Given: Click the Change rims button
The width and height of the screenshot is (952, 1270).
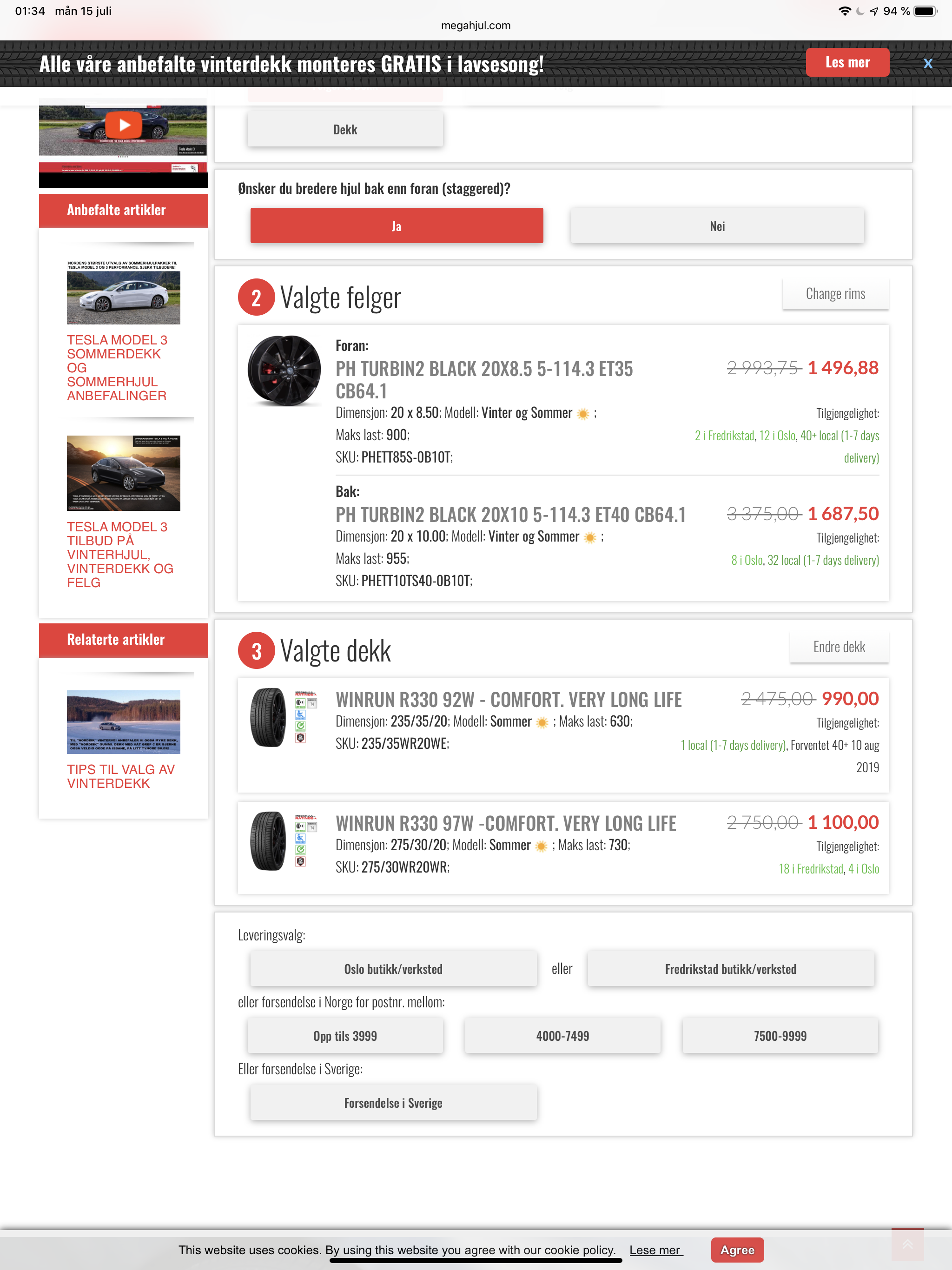Looking at the screenshot, I should point(835,293).
